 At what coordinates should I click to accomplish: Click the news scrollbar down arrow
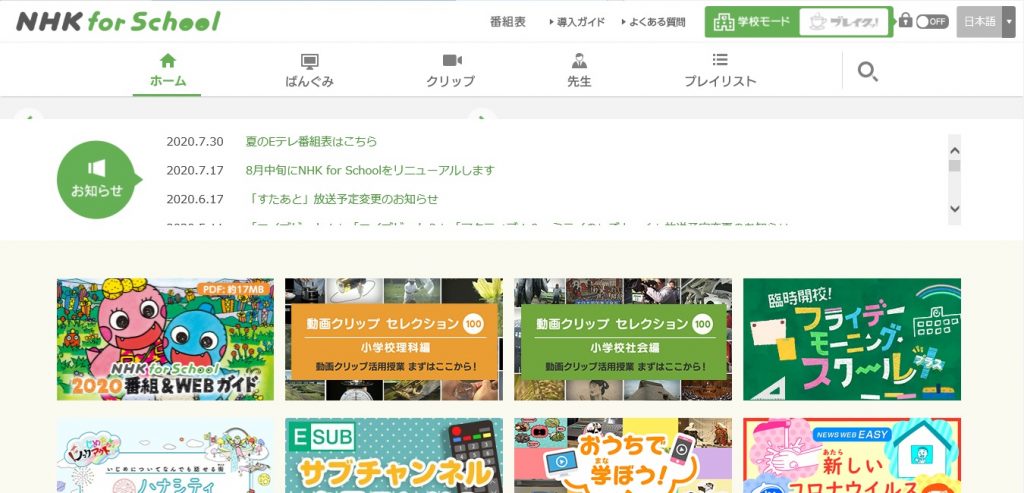954,208
